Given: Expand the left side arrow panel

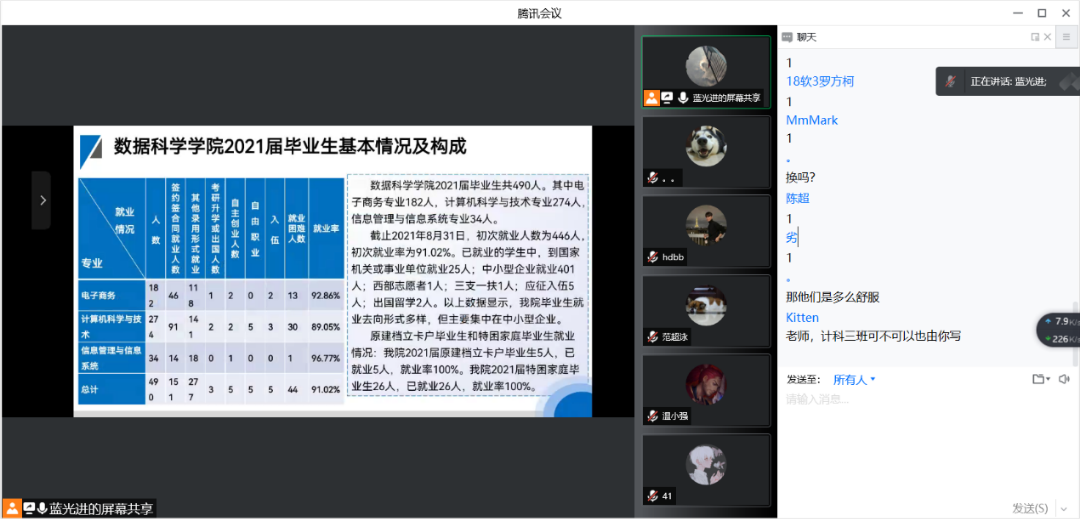Looking at the screenshot, I should 41,200.
